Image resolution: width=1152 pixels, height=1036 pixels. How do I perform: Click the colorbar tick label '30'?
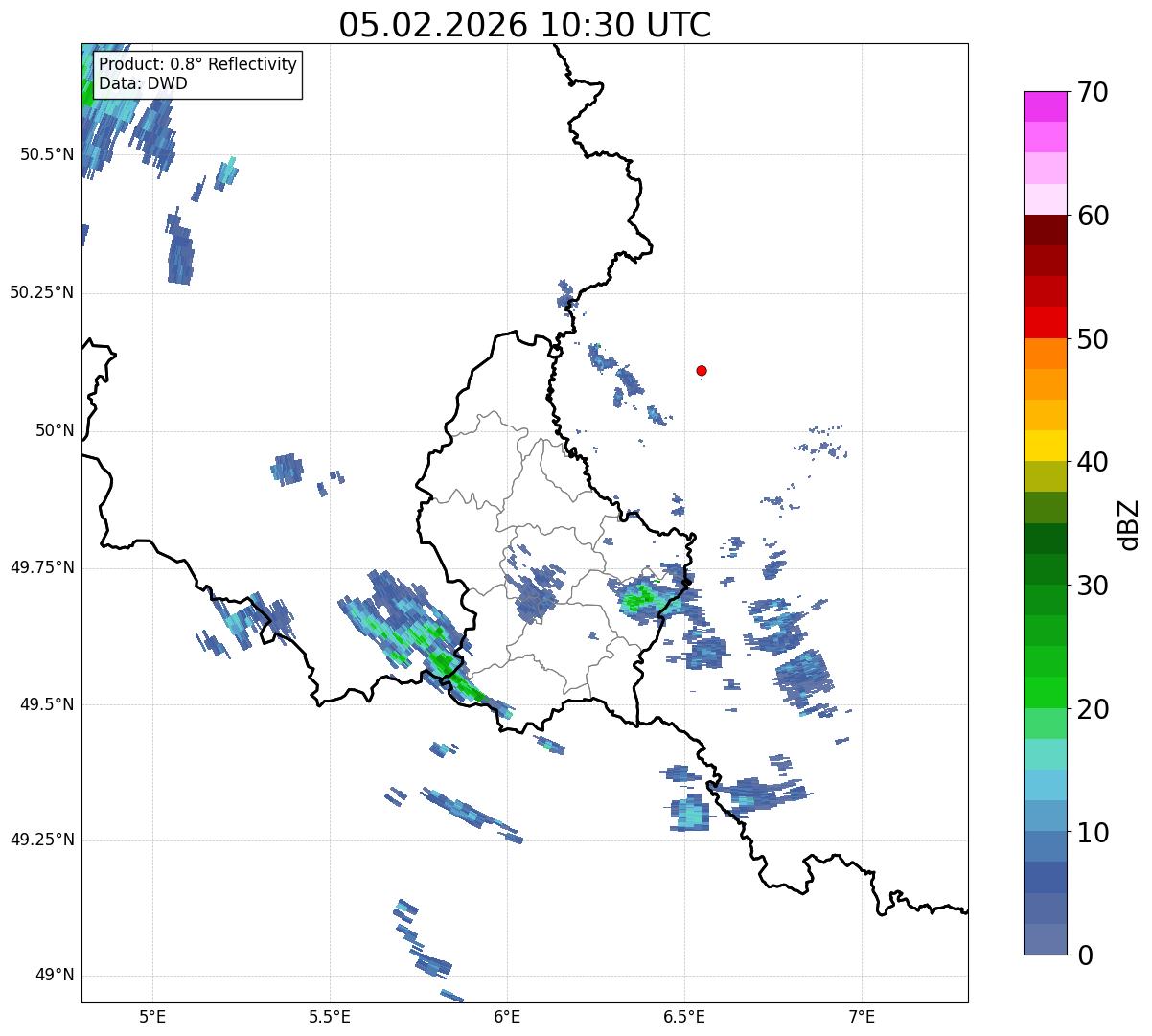pyautogui.click(x=1093, y=586)
